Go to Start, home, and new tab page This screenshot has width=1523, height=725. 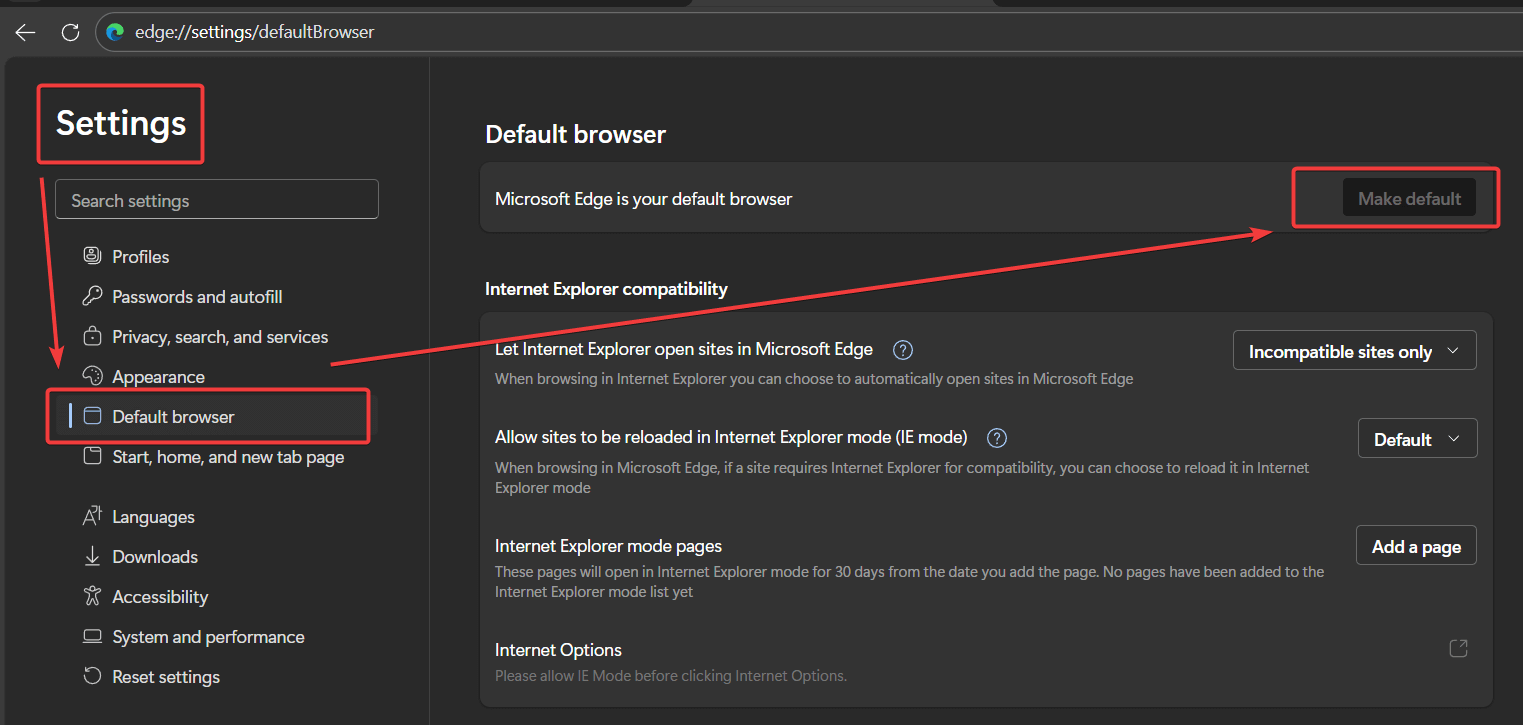point(227,457)
